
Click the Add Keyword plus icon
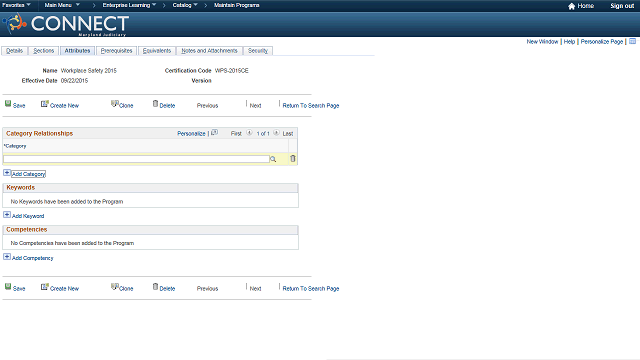[x=7, y=215]
